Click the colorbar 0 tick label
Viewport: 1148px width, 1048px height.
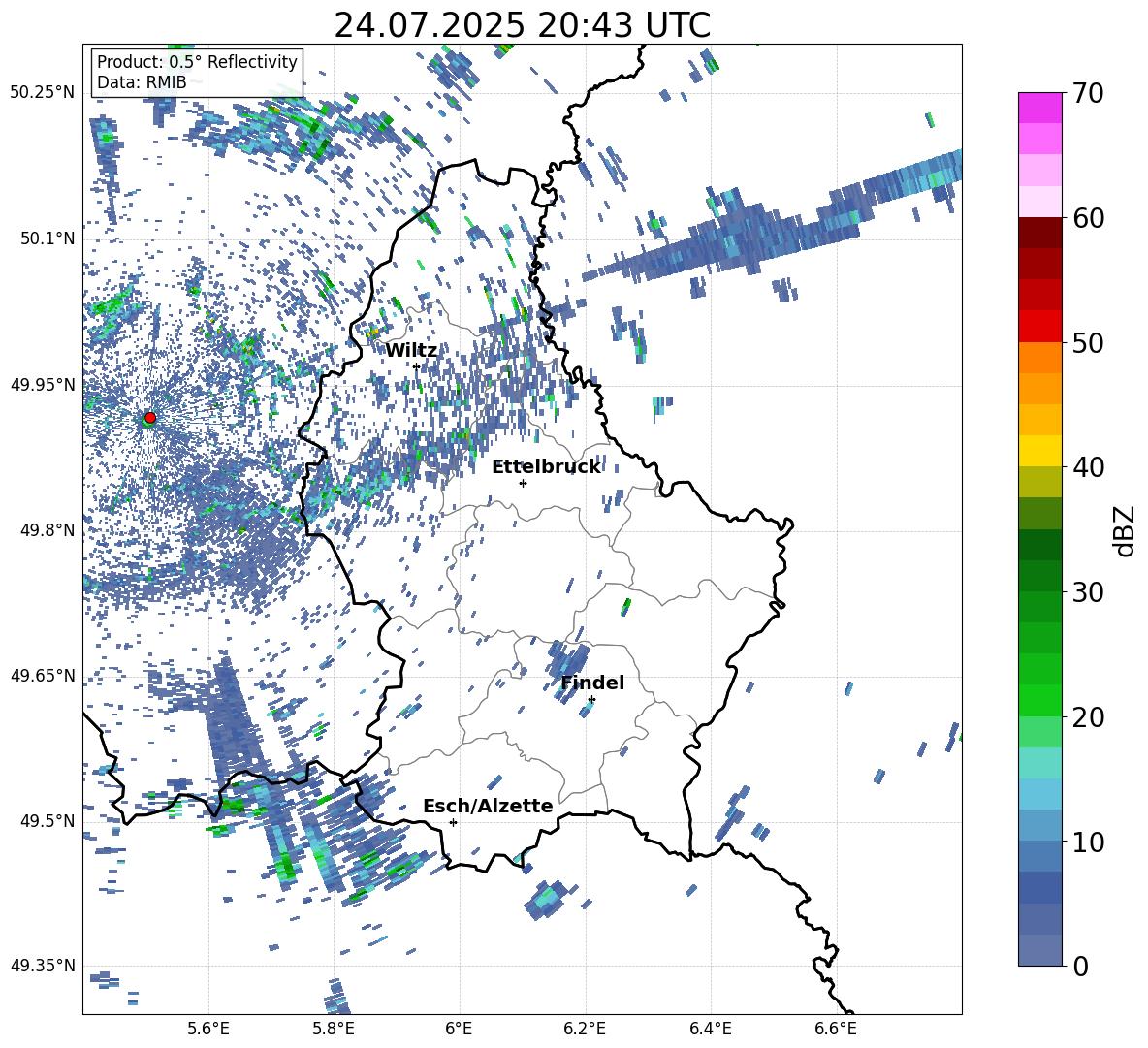tap(1080, 966)
